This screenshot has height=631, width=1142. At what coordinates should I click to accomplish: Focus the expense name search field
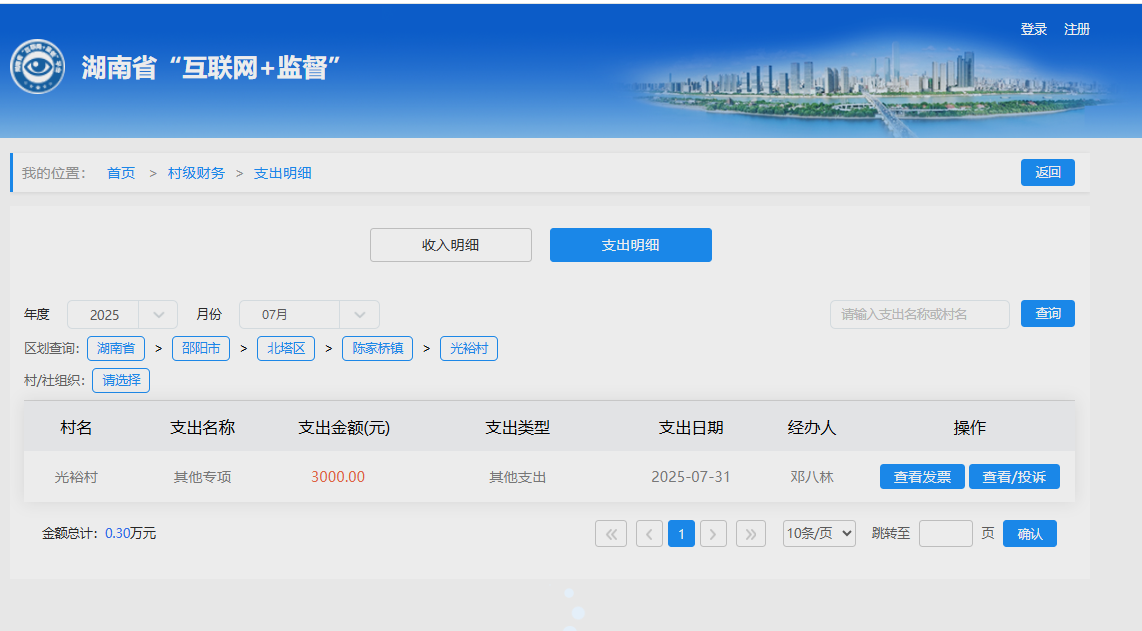point(919,314)
